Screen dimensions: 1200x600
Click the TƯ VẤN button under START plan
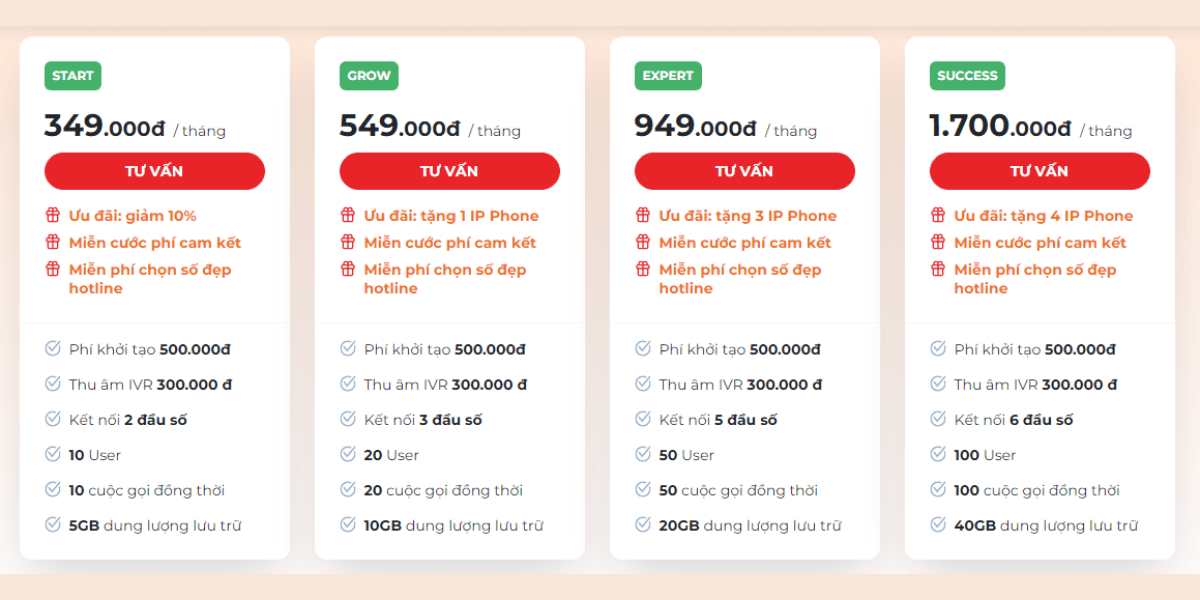[x=154, y=171]
